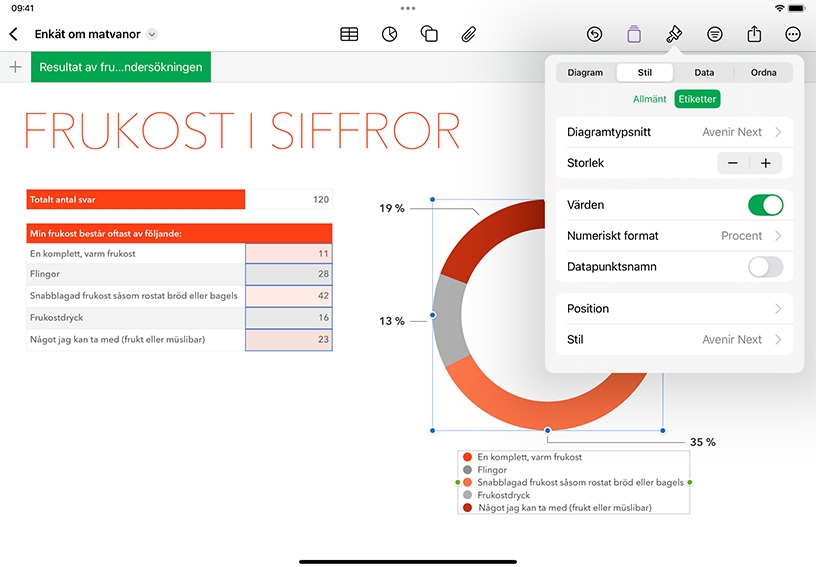The height and width of the screenshot is (567, 816).
Task: Select the FRUKOST I SIFFROR title
Action: 242,130
